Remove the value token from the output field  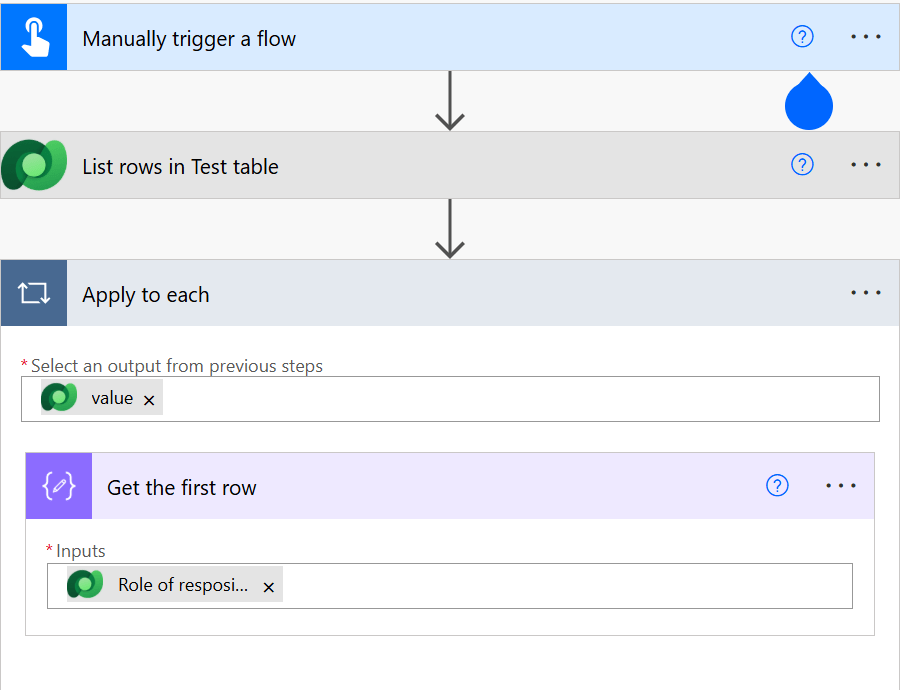pyautogui.click(x=149, y=400)
